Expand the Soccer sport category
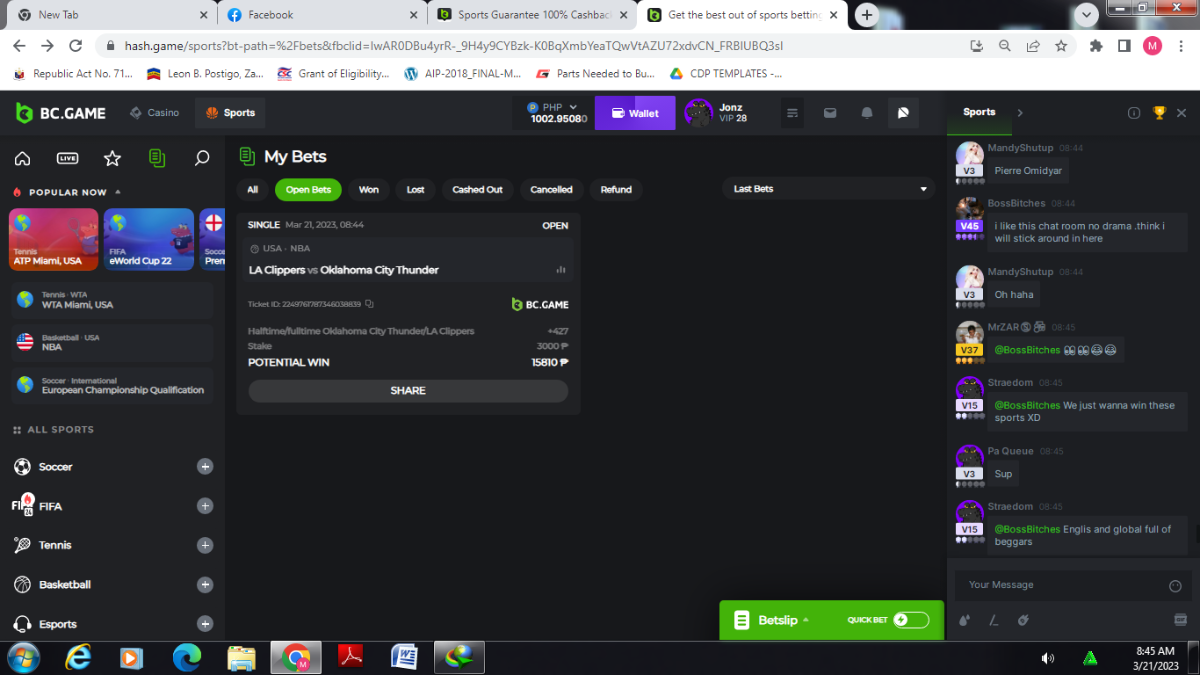Screen dimensions: 1200x675 point(205,467)
